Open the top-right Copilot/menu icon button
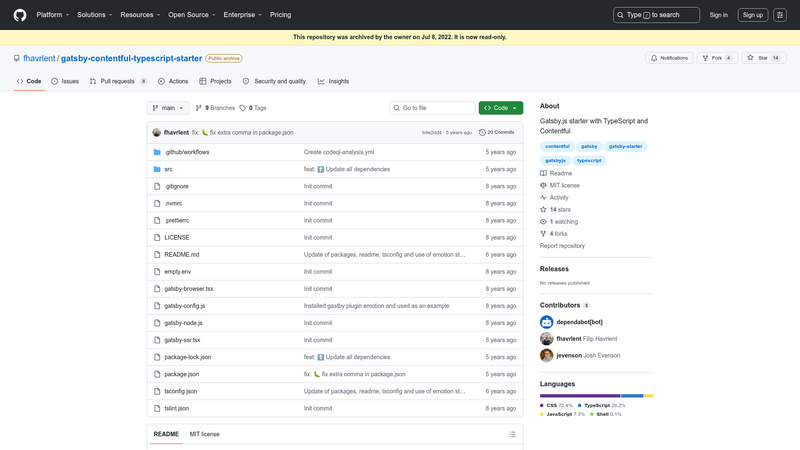 coord(780,15)
